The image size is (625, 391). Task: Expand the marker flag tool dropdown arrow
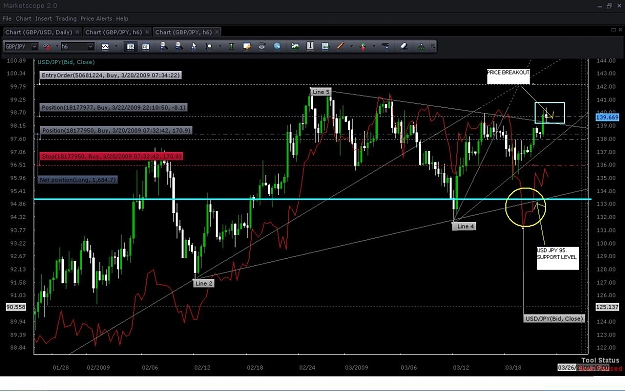click(220, 47)
